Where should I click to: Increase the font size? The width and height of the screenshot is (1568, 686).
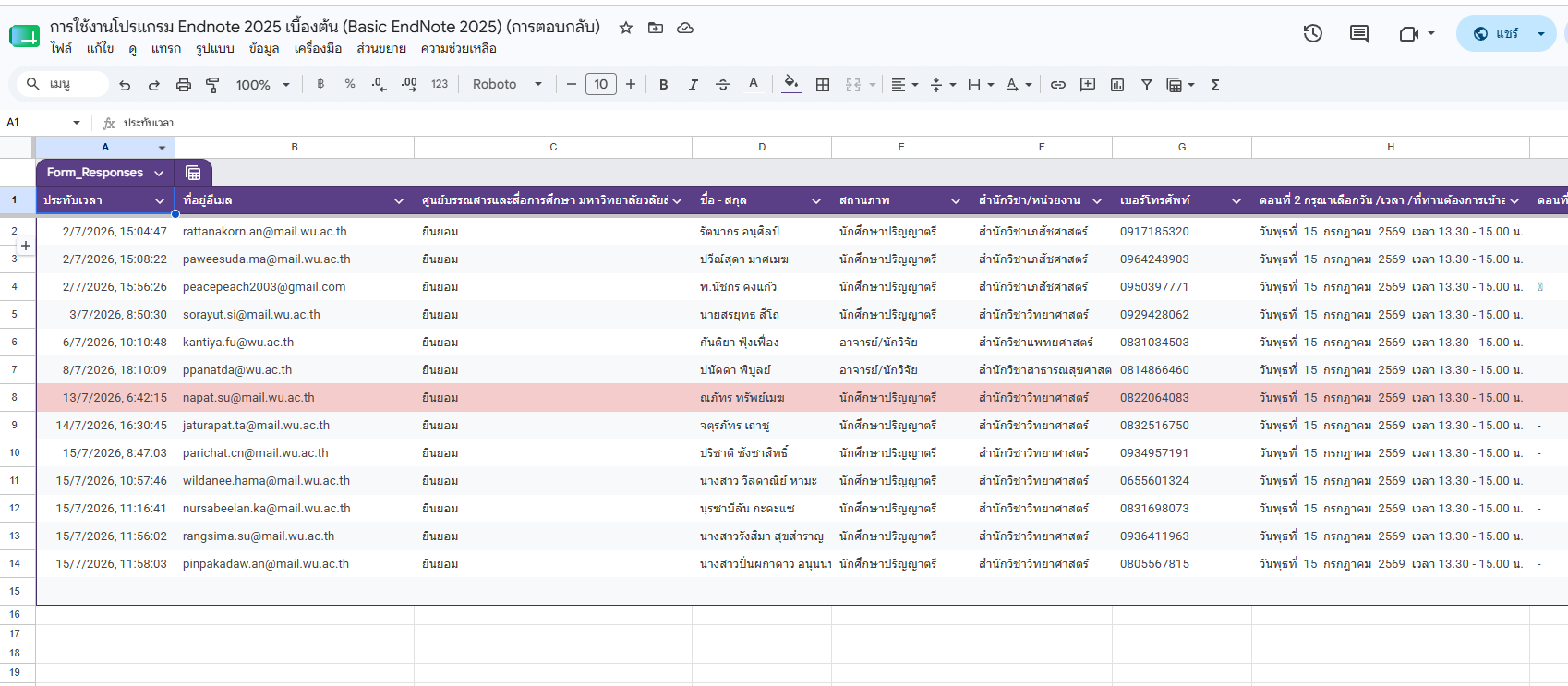click(x=631, y=85)
